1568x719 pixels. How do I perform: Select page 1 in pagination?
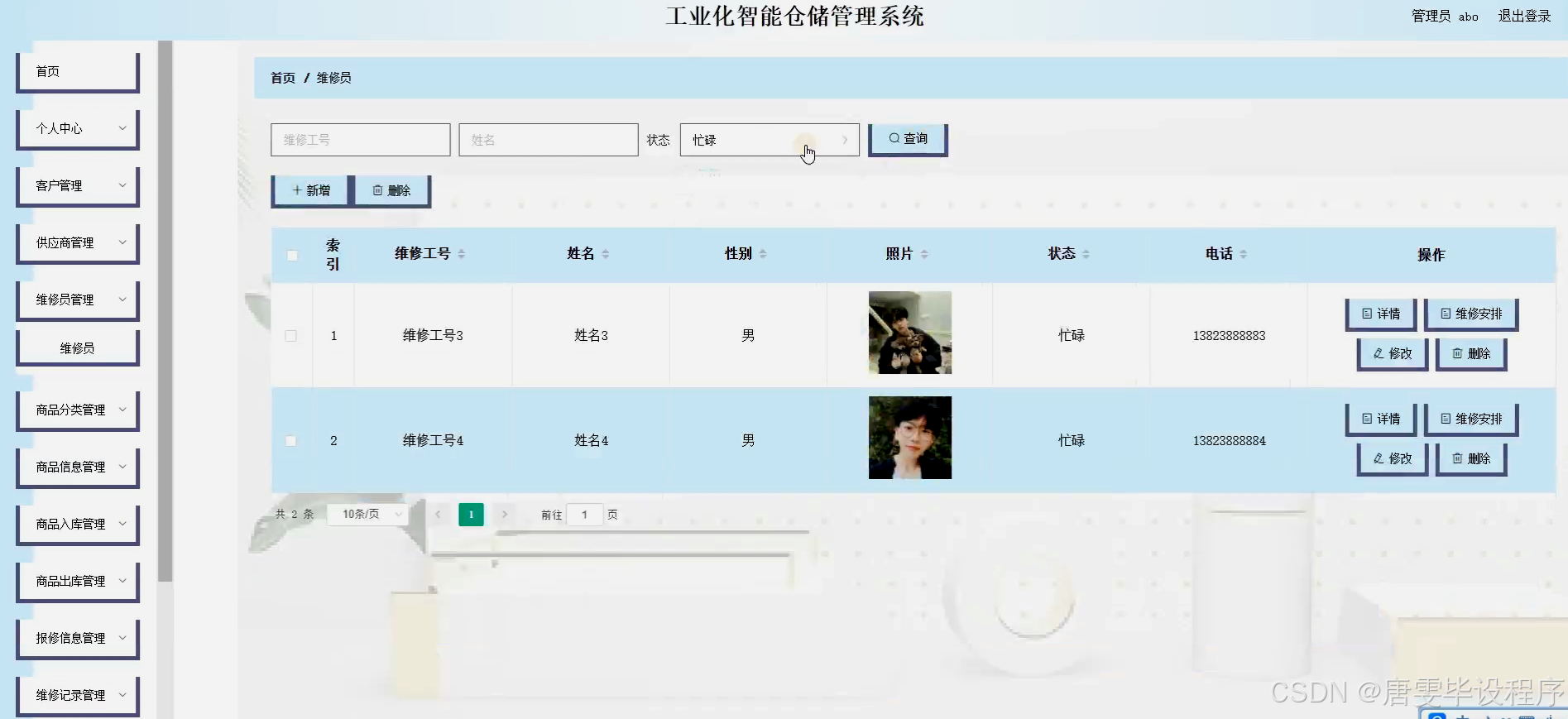click(x=471, y=515)
